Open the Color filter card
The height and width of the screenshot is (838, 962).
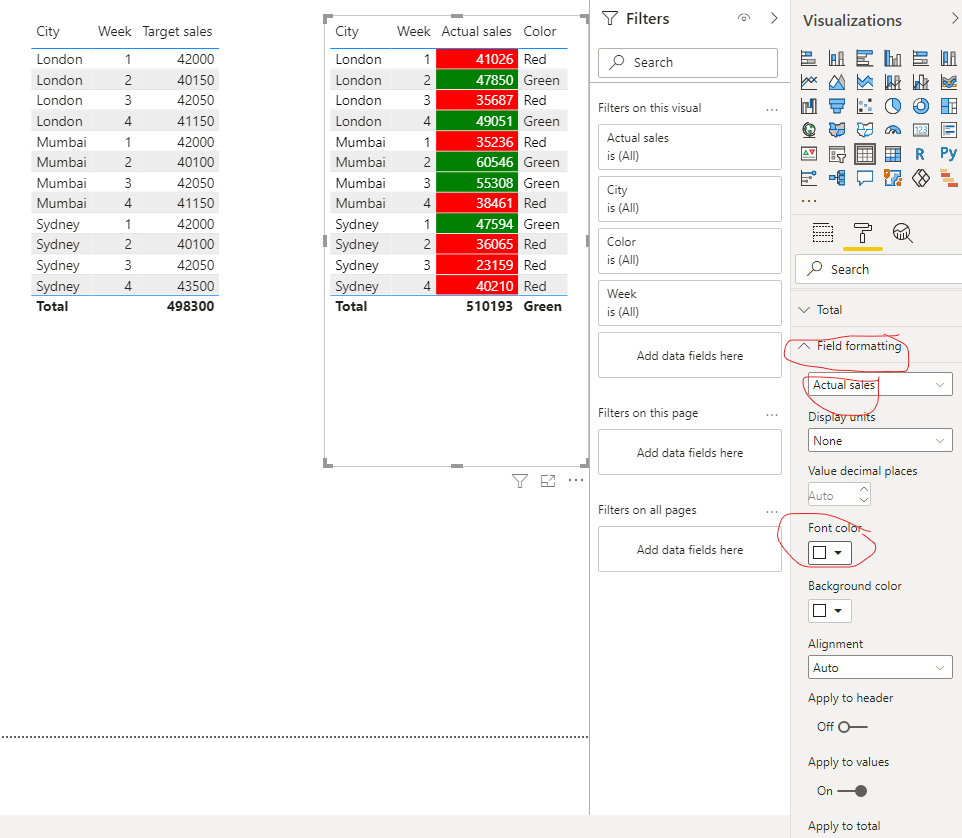(x=690, y=251)
